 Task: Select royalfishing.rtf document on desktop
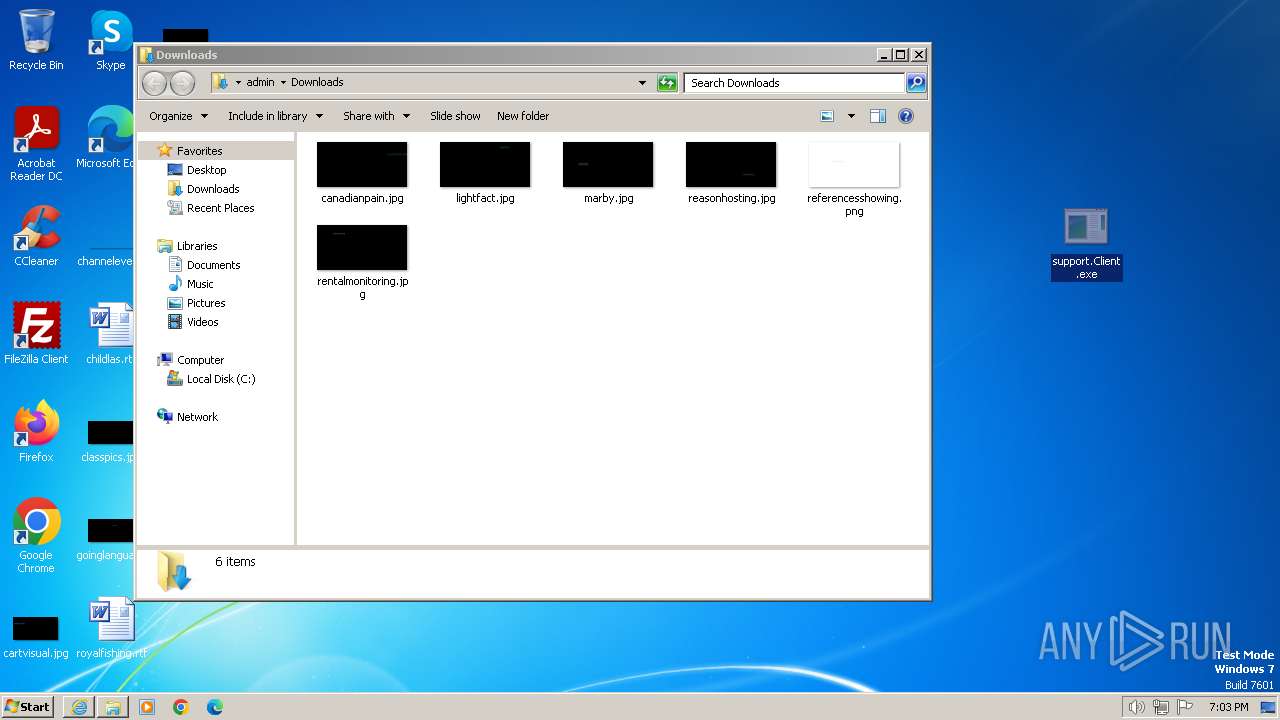(111, 628)
